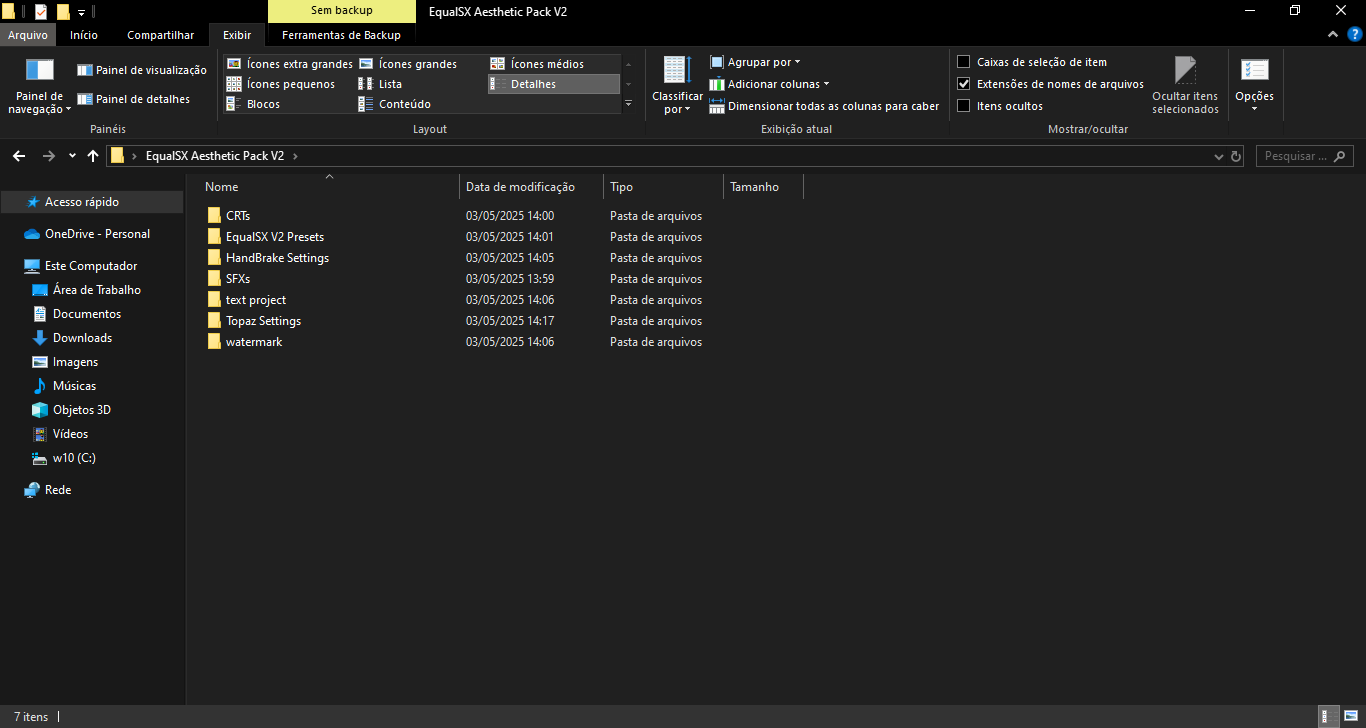Open Classificar por sorting menu
The width and height of the screenshot is (1366, 728).
tap(677, 86)
